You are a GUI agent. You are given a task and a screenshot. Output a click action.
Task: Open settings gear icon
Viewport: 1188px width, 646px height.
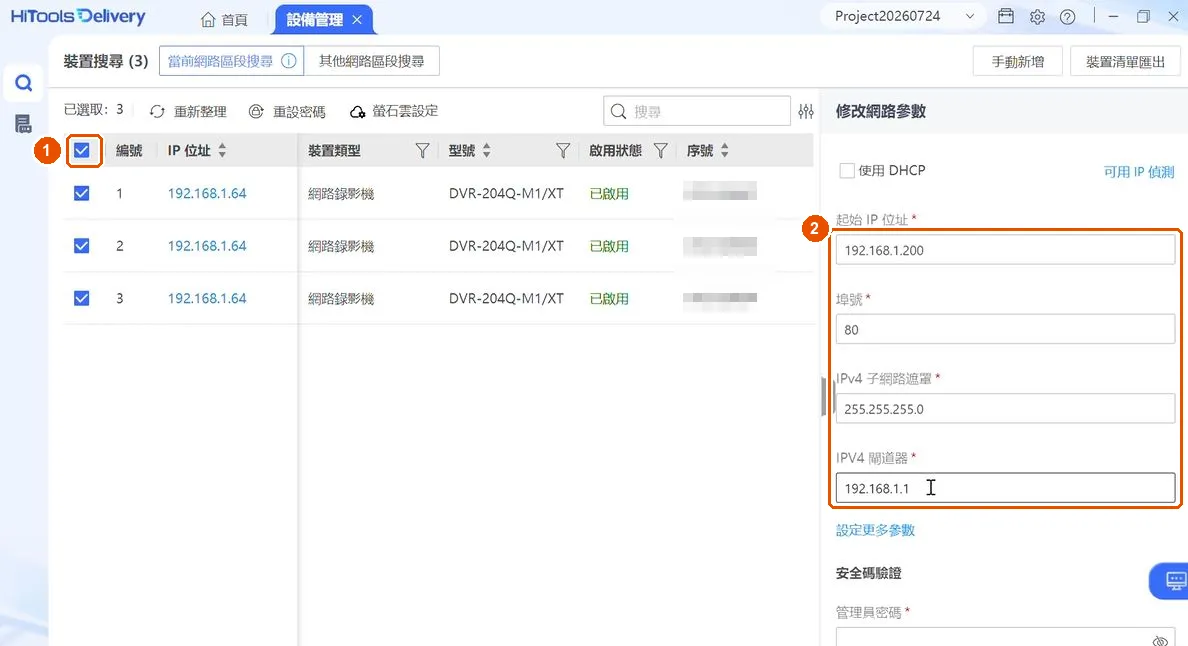(1037, 17)
